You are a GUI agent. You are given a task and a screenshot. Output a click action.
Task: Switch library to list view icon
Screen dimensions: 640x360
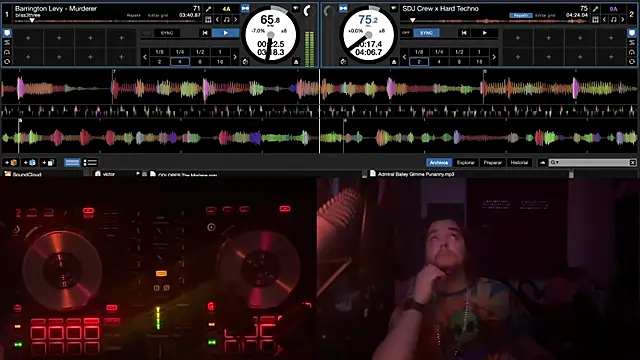[x=90, y=162]
